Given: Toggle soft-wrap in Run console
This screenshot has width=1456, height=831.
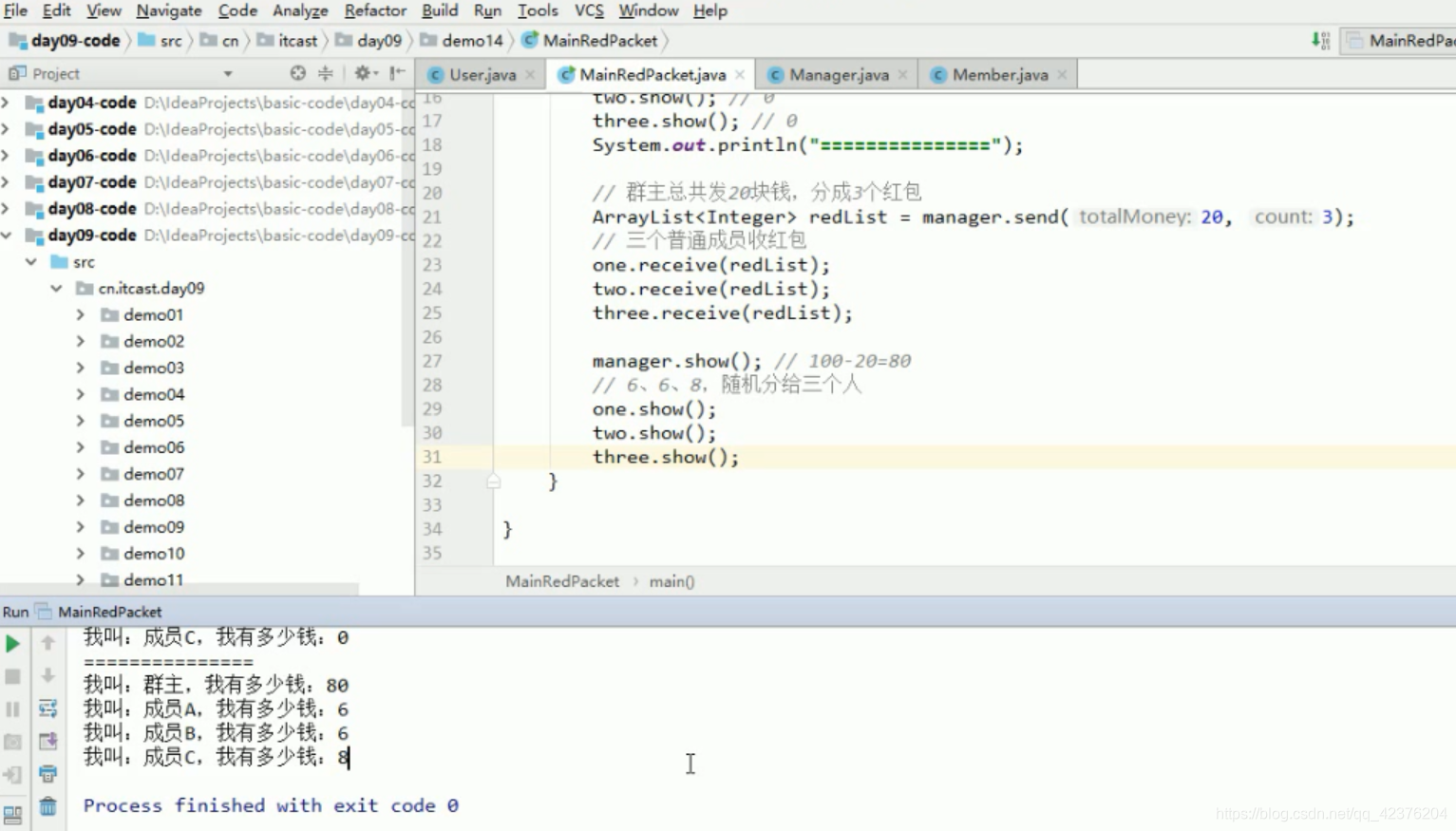Looking at the screenshot, I should click(47, 708).
